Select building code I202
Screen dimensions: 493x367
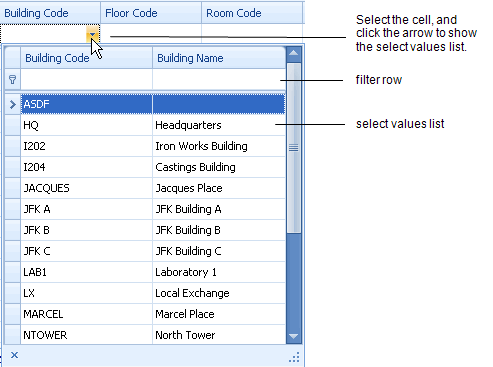[x=86, y=146]
